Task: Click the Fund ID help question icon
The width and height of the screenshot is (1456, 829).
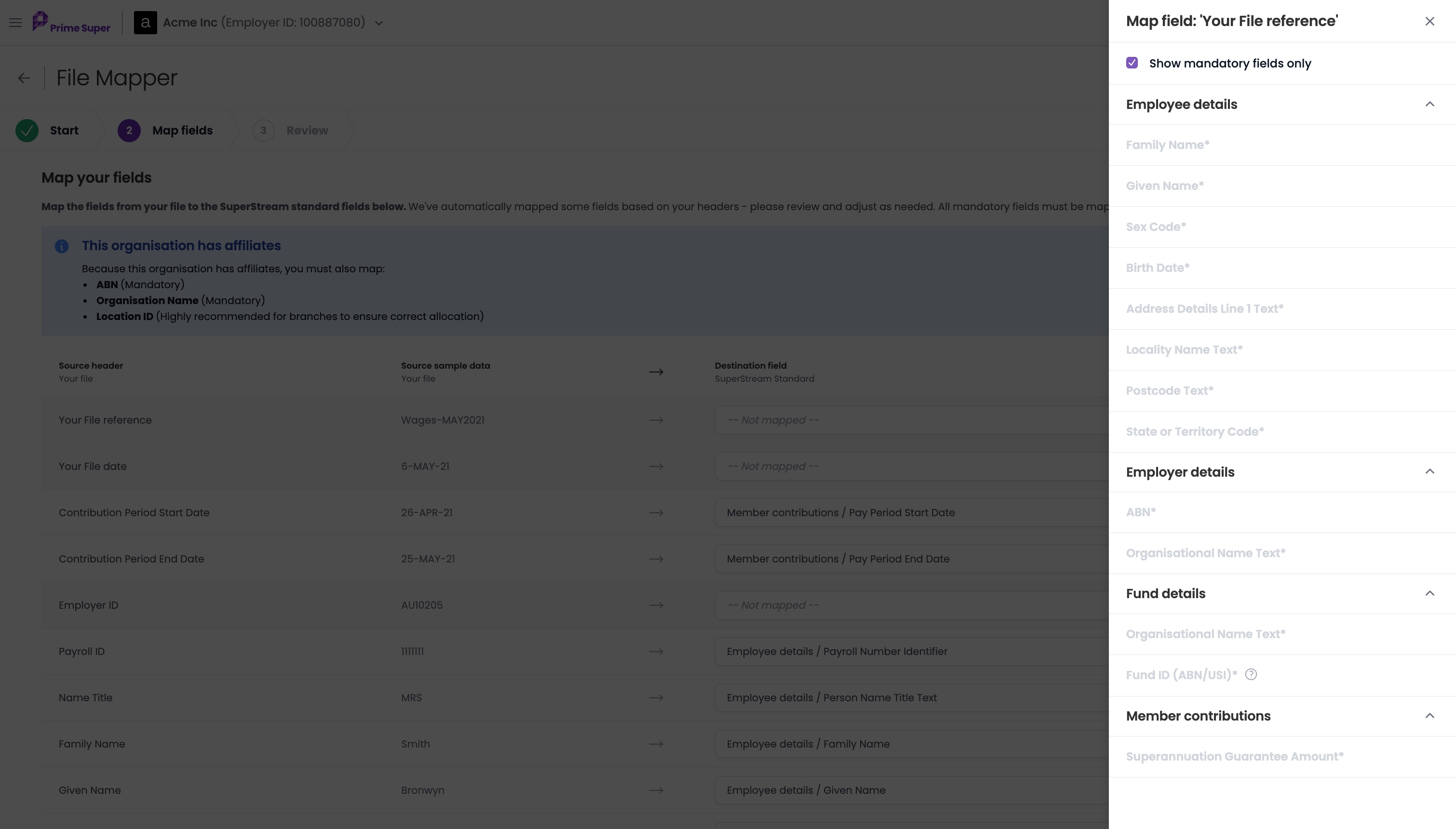Action: [x=1251, y=675]
